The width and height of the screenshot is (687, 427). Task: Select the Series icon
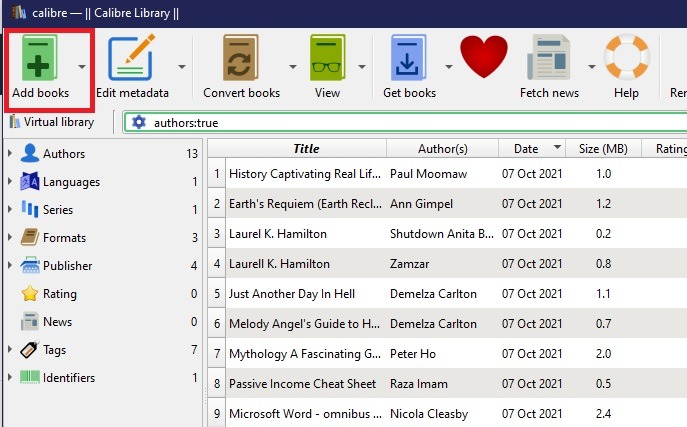pyautogui.click(x=30, y=209)
